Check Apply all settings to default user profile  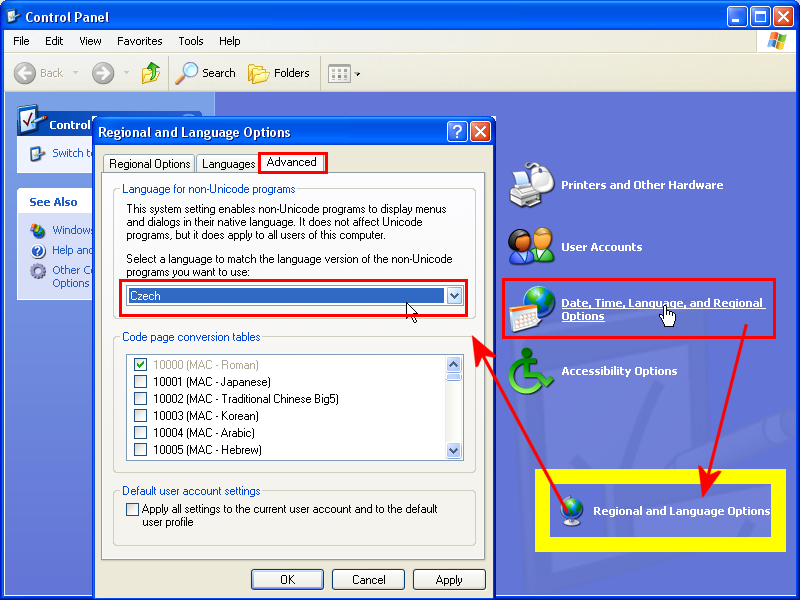pos(132,509)
